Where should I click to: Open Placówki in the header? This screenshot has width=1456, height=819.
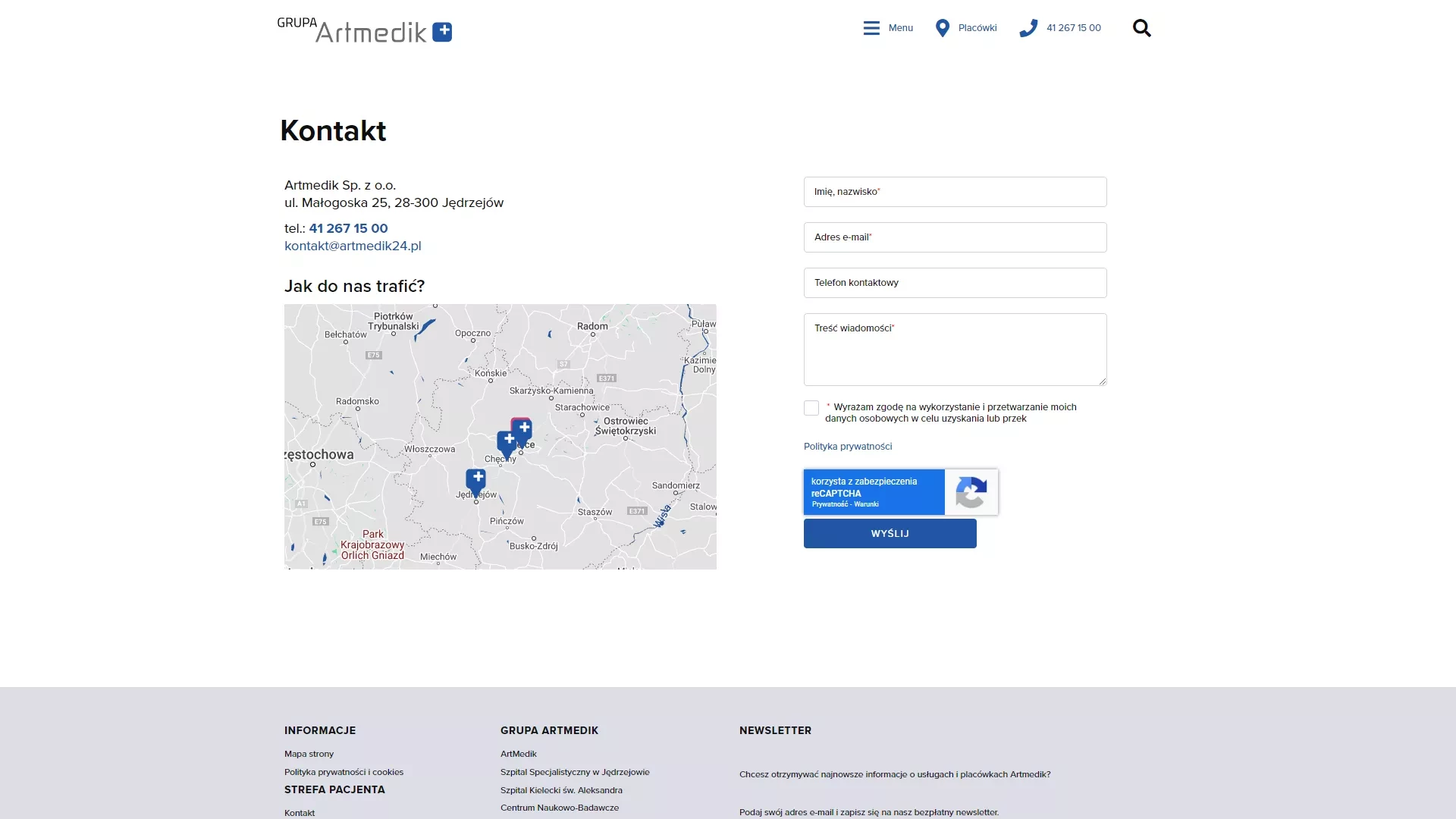point(977,28)
